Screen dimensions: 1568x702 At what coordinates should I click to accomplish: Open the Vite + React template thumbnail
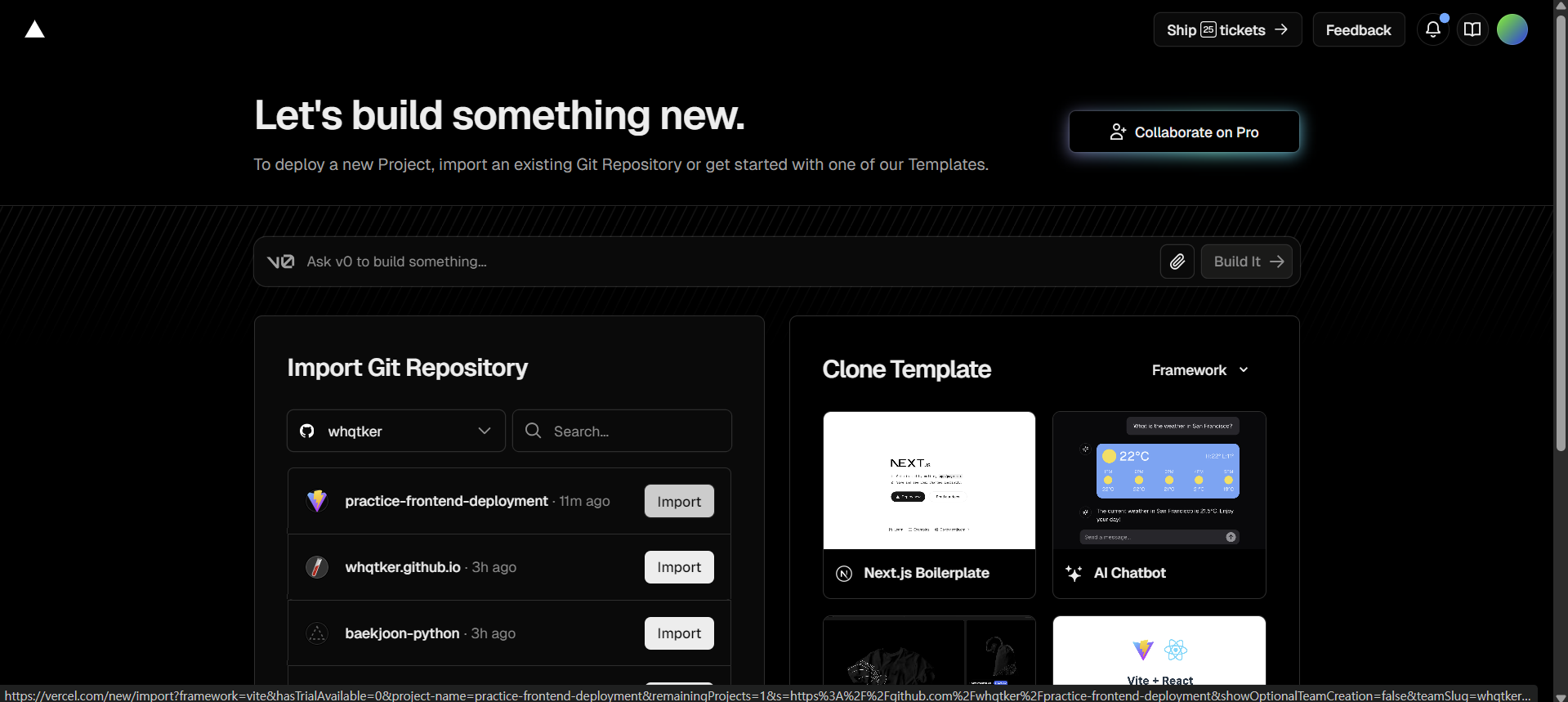coord(1159,651)
